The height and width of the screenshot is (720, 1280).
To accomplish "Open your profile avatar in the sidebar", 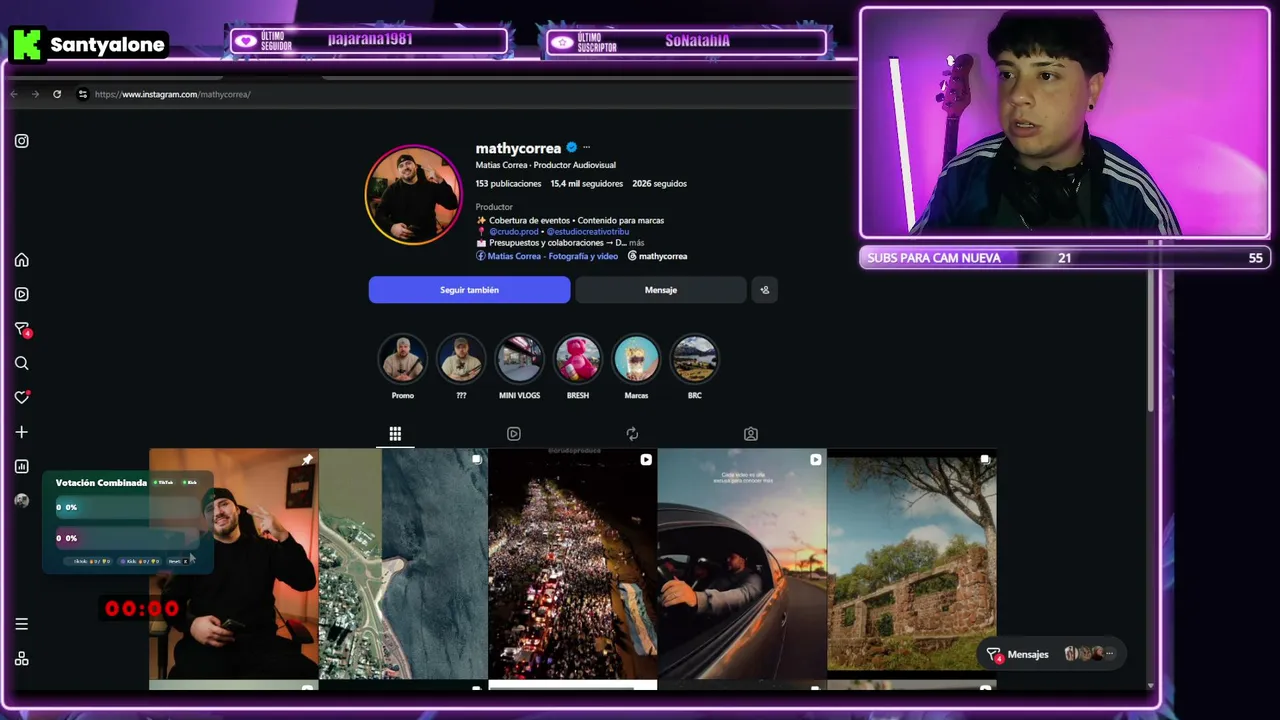I will pos(22,500).
